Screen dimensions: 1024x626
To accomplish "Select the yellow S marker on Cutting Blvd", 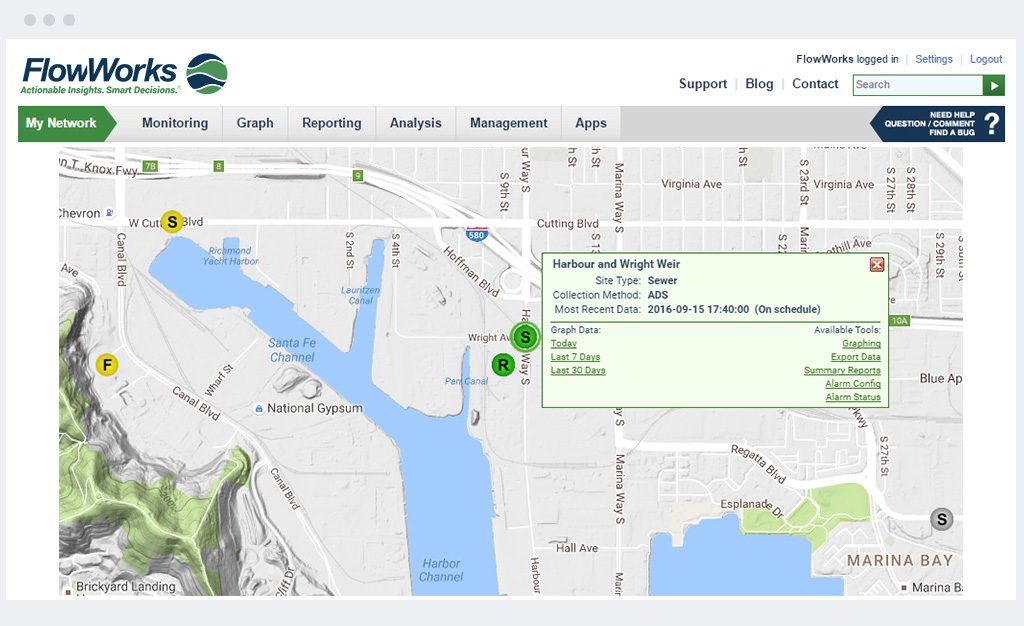I will pyautogui.click(x=172, y=222).
